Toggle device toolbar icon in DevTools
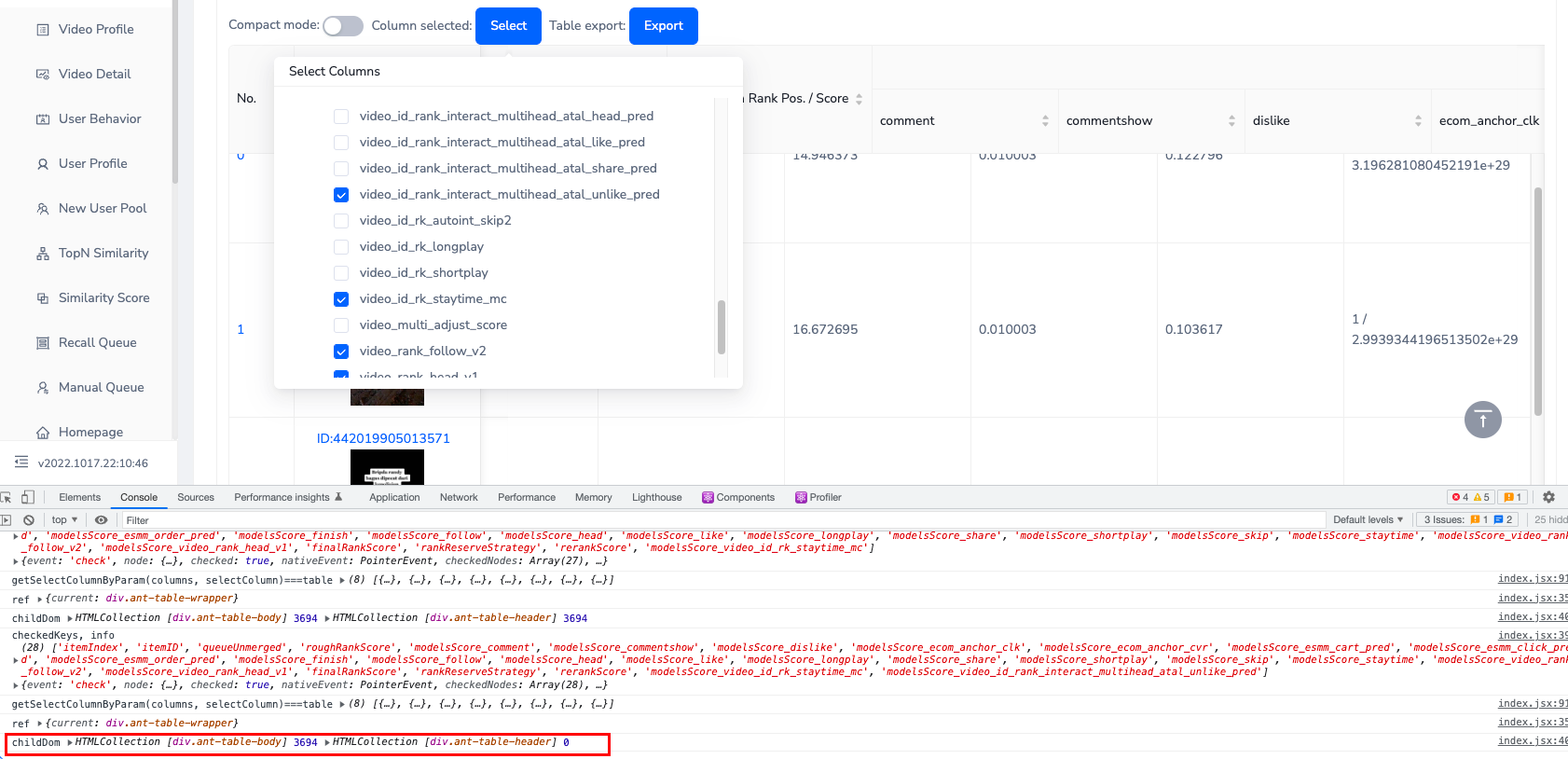This screenshot has height=759, width=1568. (28, 498)
